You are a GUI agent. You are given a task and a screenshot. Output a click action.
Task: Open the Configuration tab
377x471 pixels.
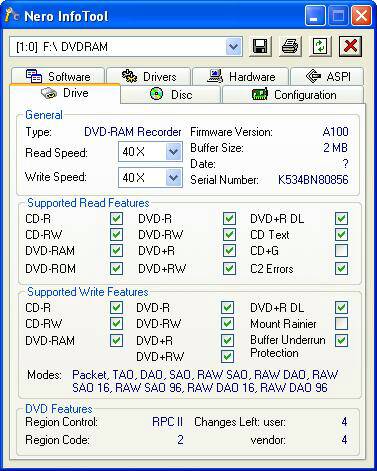[293, 94]
